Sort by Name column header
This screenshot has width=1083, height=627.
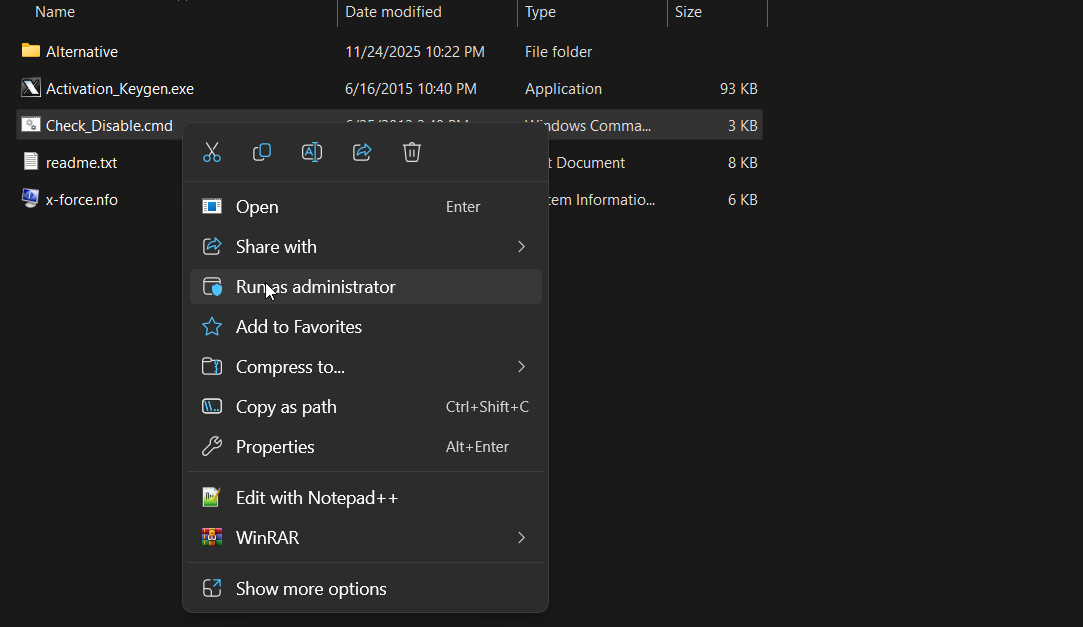point(55,12)
